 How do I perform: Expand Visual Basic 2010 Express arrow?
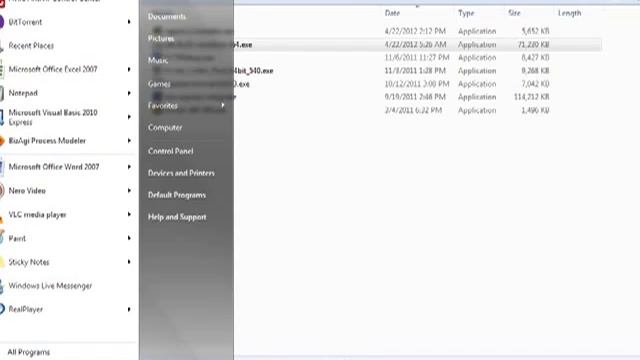tap(129, 117)
